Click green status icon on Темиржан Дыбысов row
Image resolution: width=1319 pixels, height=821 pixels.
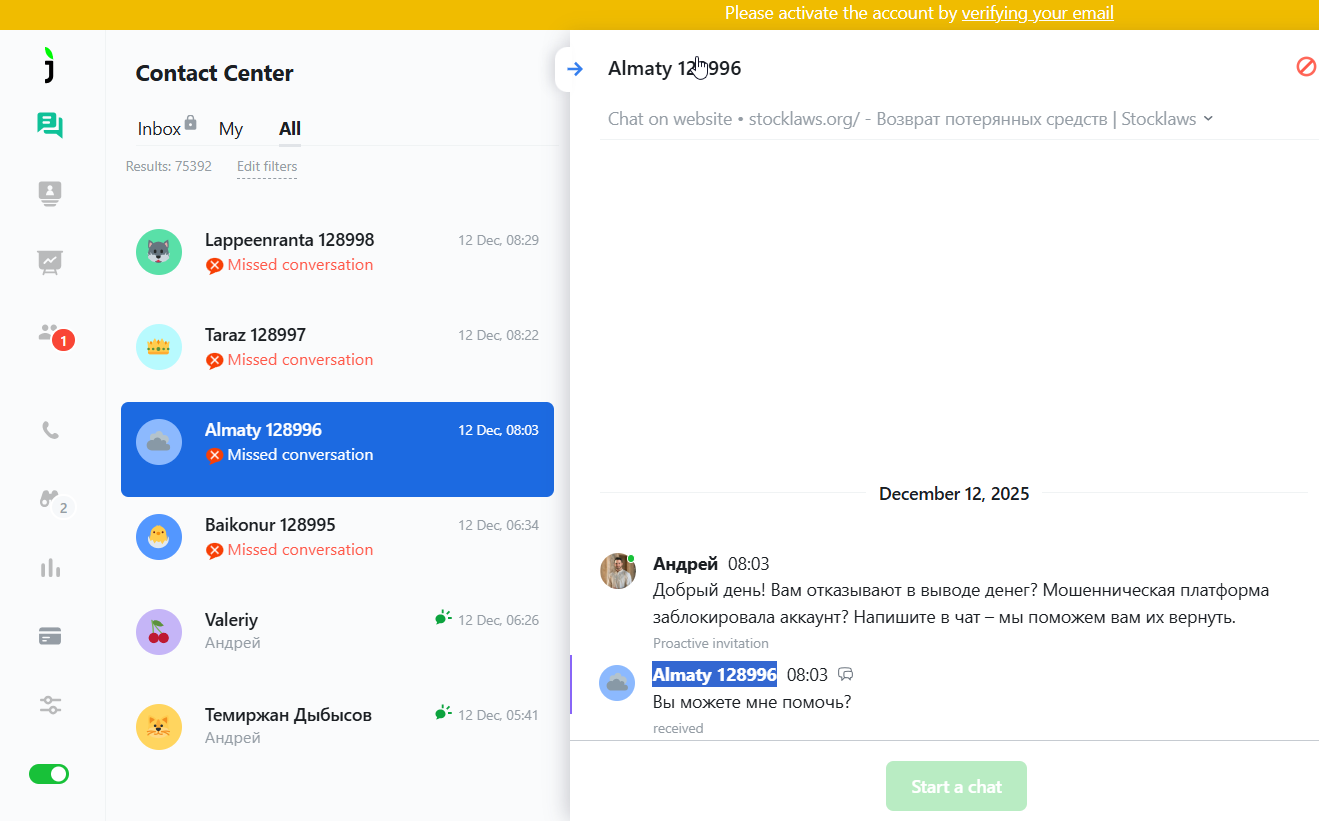pos(444,714)
